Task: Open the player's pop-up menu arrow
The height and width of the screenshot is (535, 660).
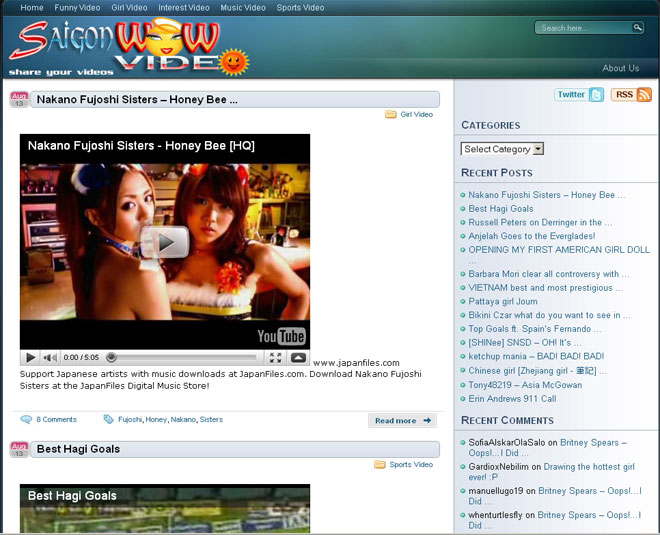Action: (298, 358)
